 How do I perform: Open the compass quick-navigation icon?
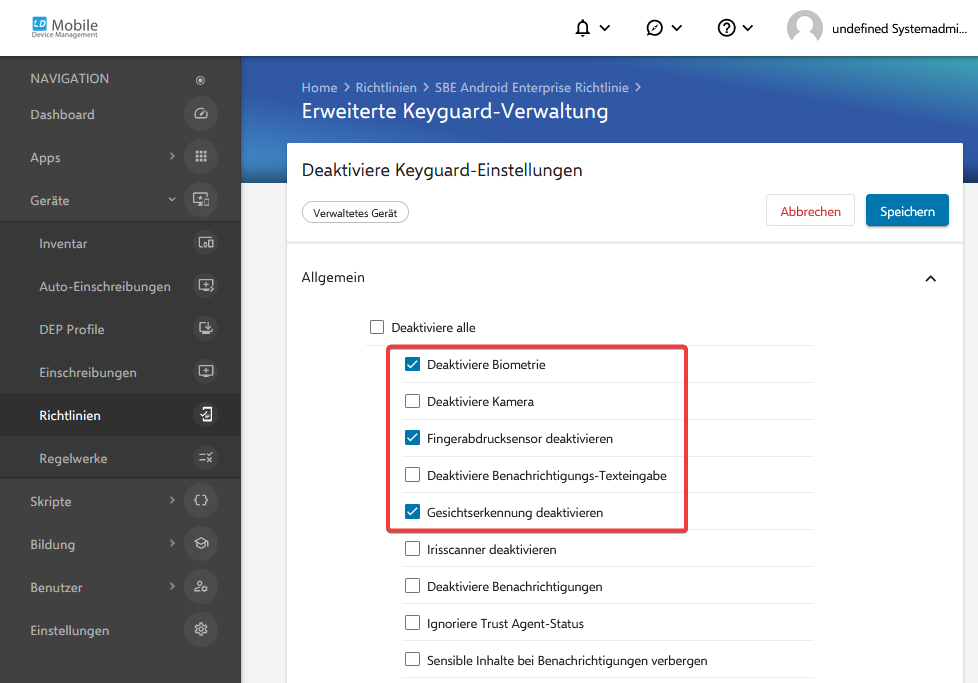pos(654,28)
